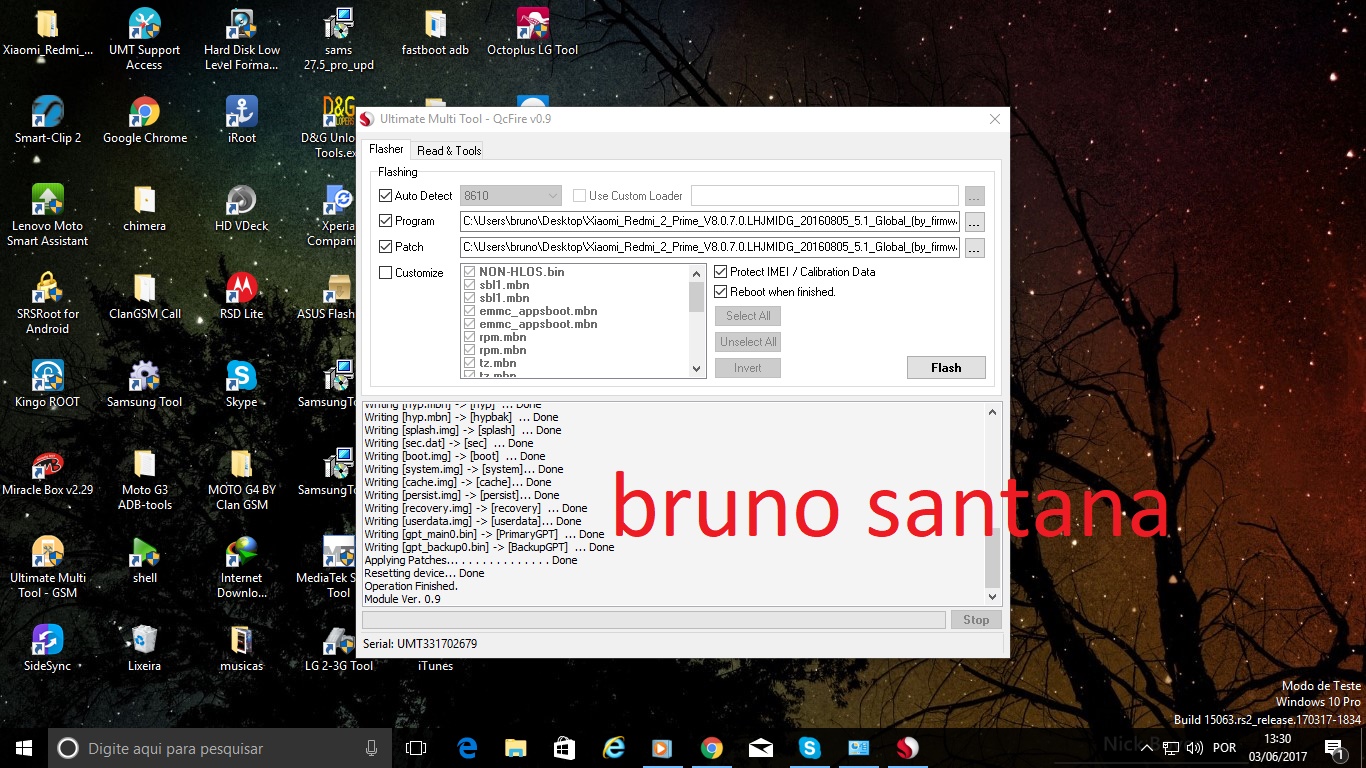This screenshot has width=1366, height=768.
Task: Uncheck Reboot when finished
Action: click(x=721, y=292)
